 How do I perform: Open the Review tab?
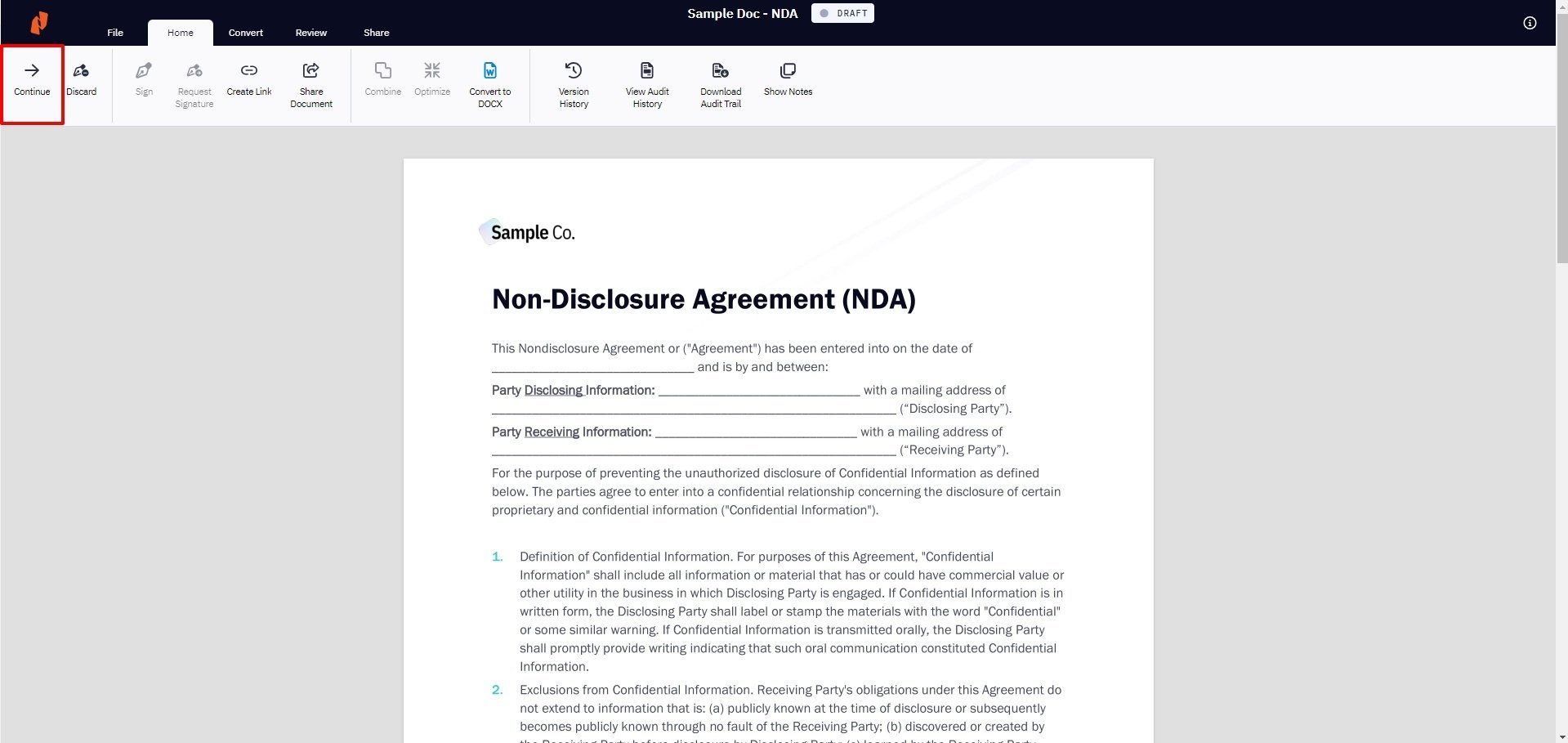[x=310, y=33]
